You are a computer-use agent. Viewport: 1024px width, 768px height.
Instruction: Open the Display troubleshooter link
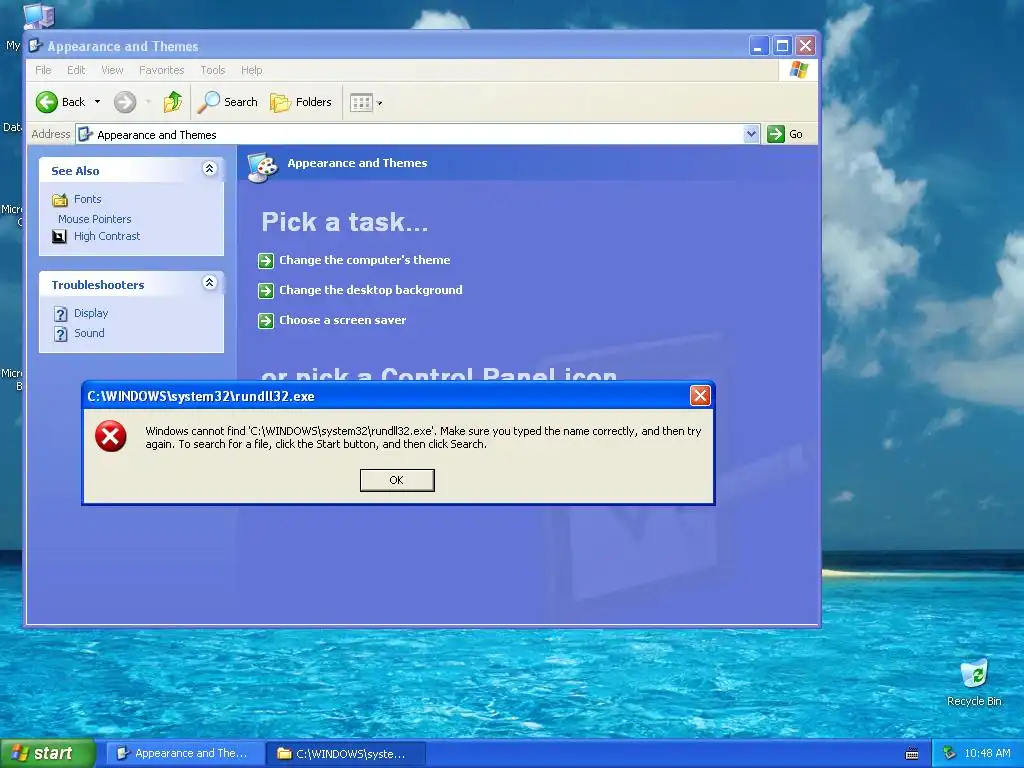click(91, 313)
